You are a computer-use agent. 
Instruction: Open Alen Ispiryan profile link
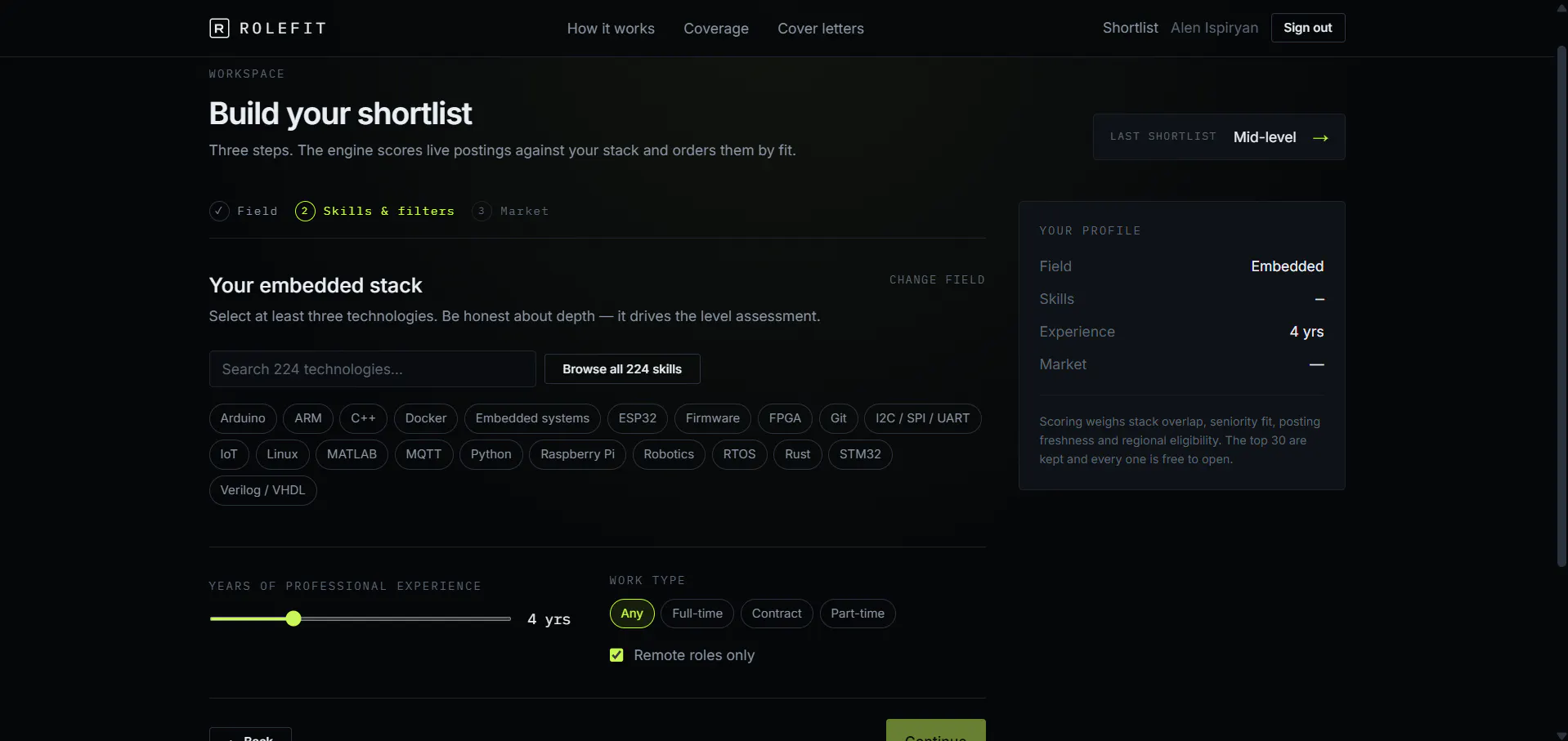pyautogui.click(x=1214, y=28)
